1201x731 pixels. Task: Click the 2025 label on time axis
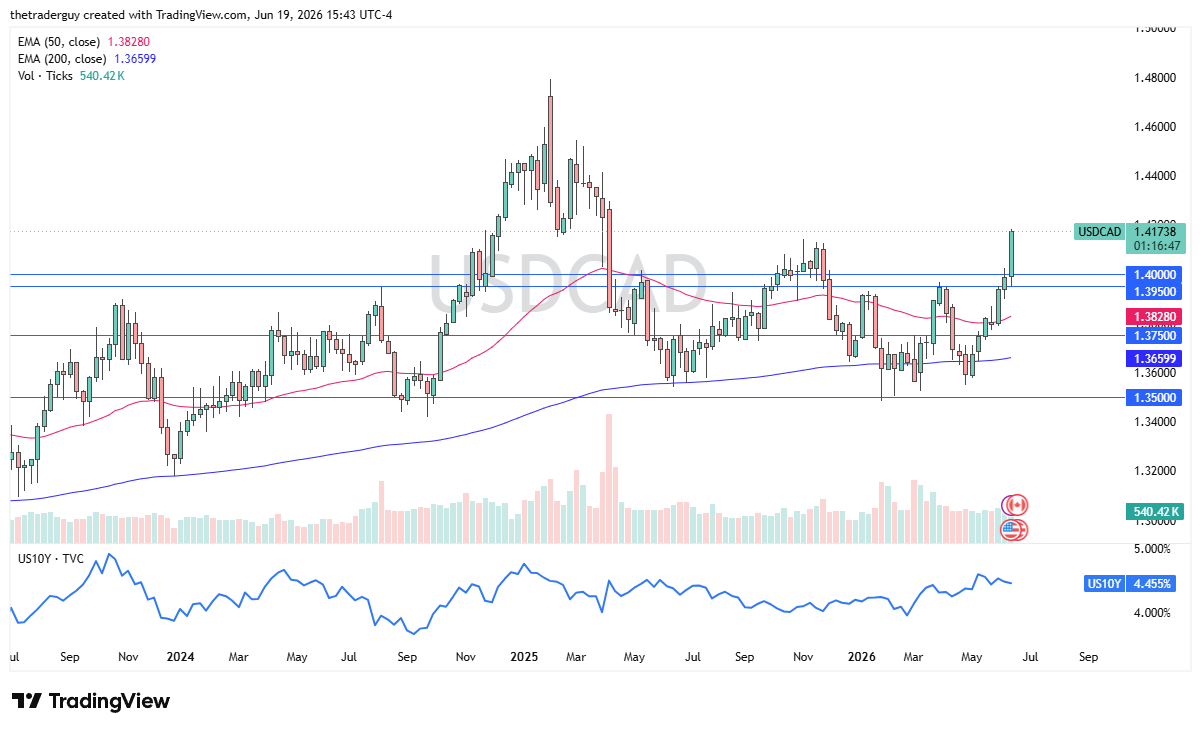[523, 657]
